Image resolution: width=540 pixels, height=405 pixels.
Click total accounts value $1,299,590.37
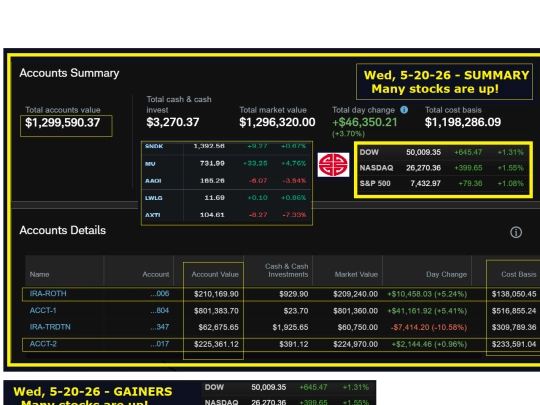pyautogui.click(x=63, y=123)
